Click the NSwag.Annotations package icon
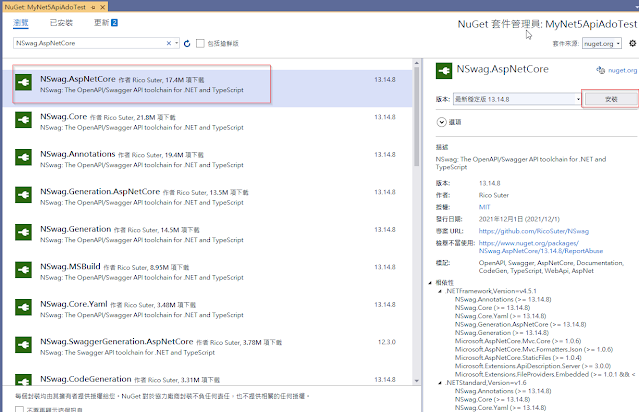 [23, 157]
